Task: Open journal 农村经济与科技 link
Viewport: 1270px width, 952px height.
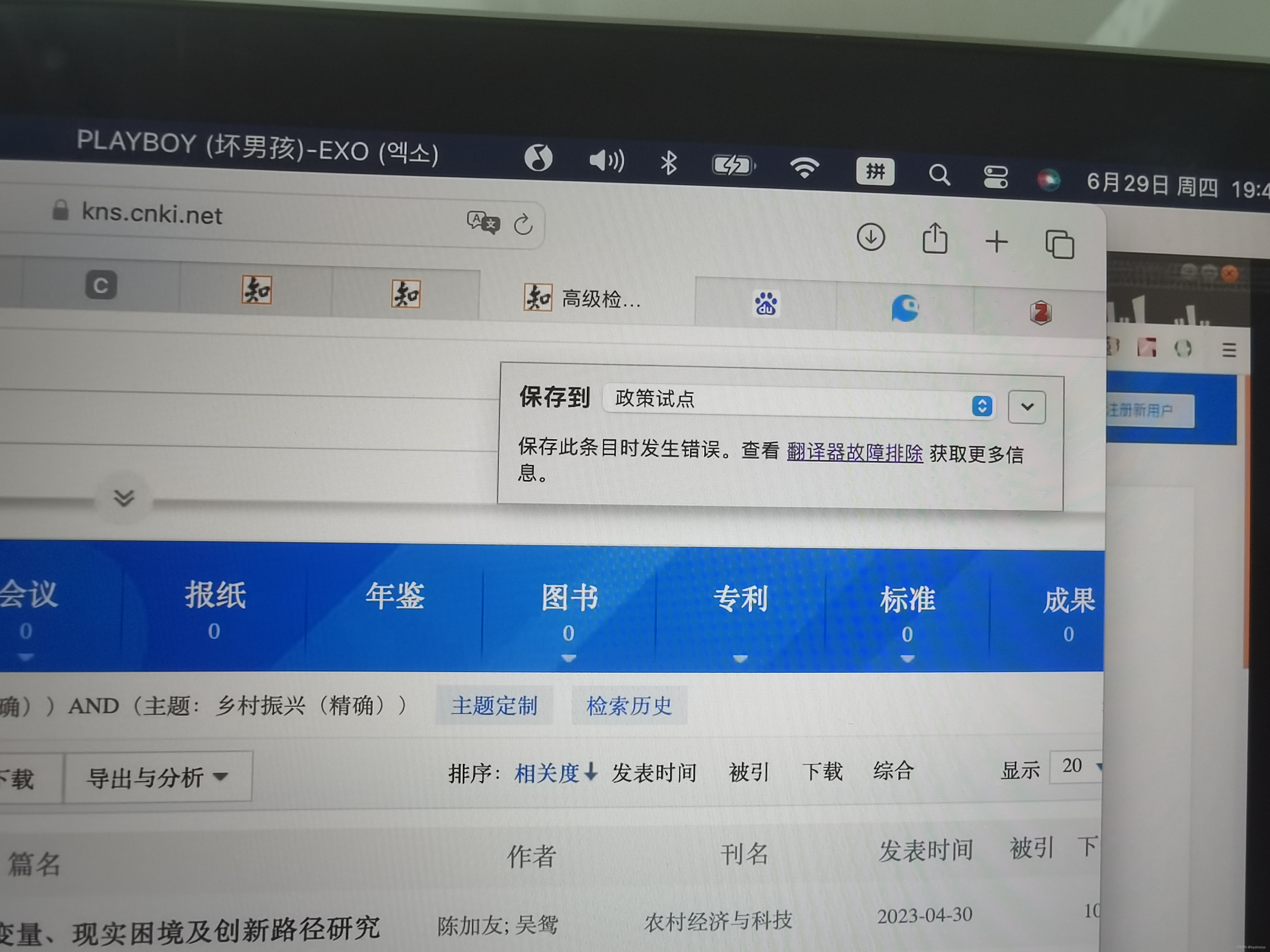Action: (718, 921)
